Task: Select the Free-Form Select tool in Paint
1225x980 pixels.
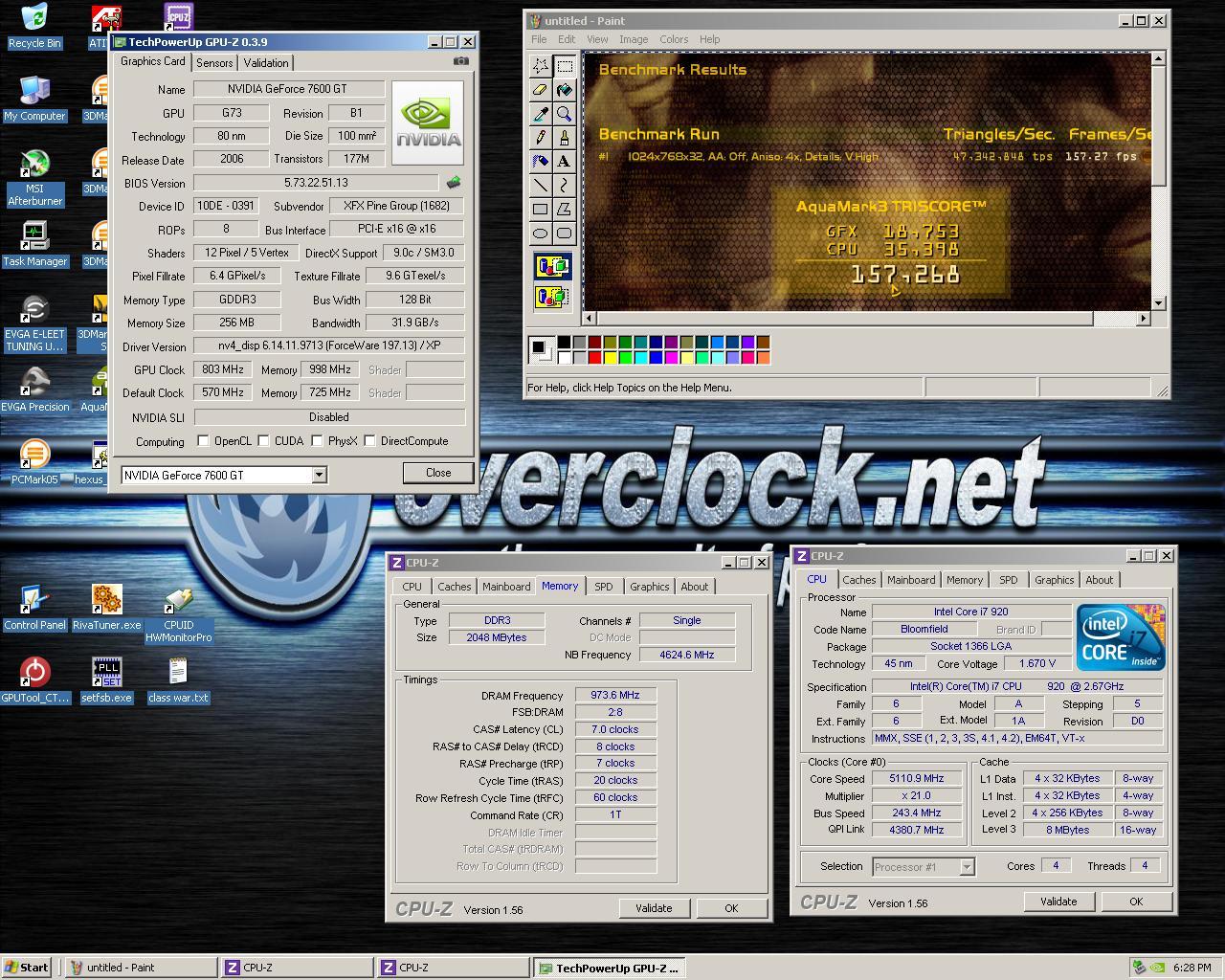Action: 541,66
